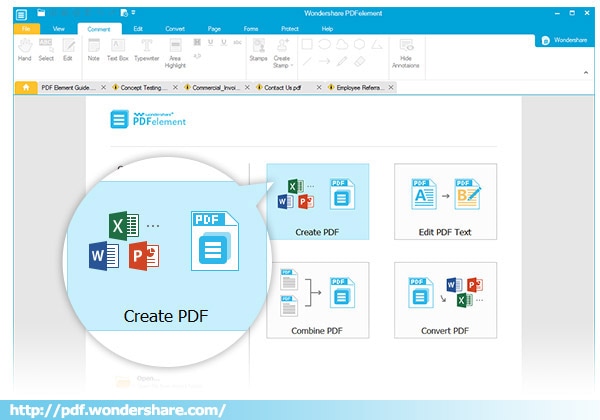Collapse the ribbon with the chevron arrow
This screenshot has width=600, height=420.
click(585, 73)
